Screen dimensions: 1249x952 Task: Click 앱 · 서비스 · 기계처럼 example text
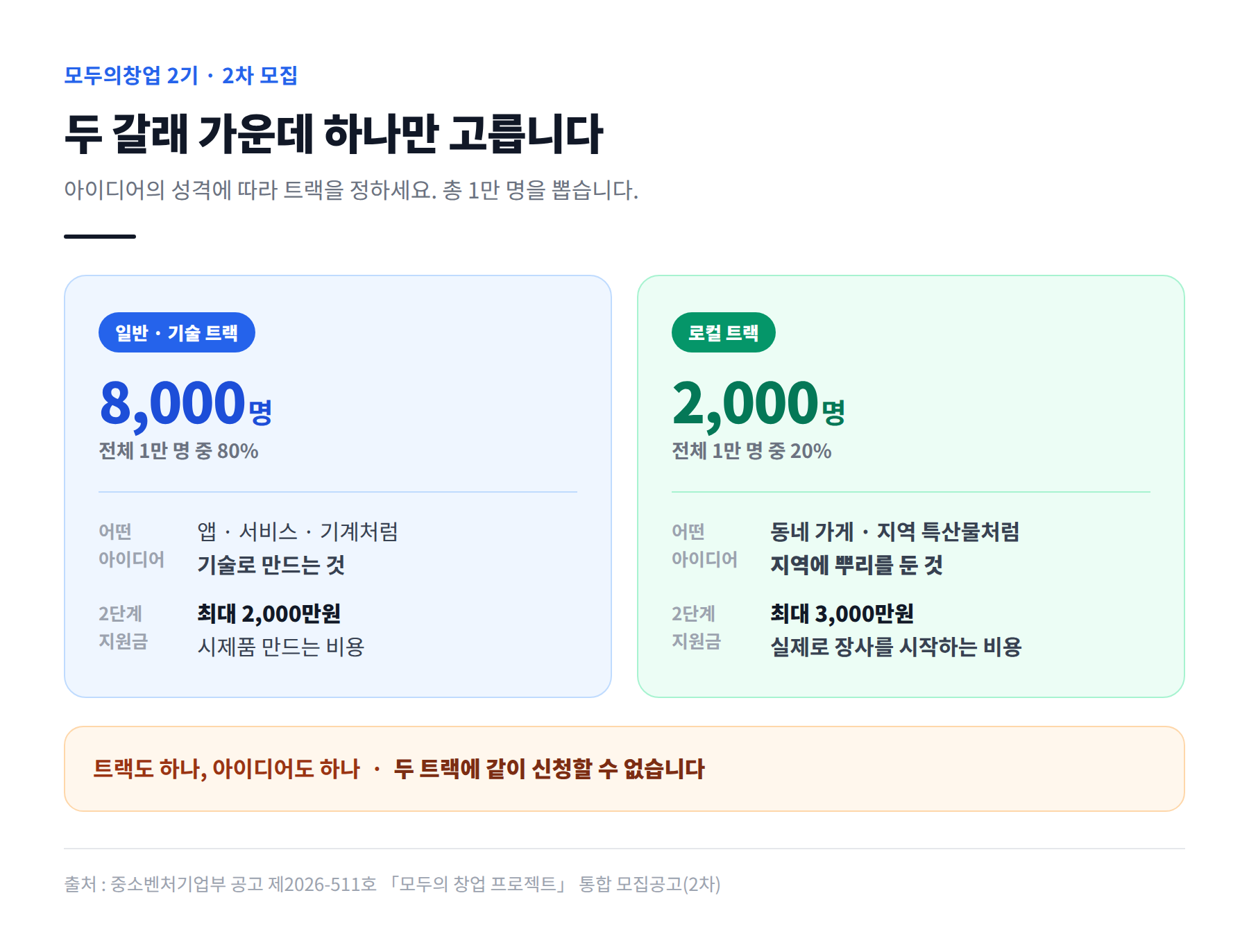click(298, 532)
